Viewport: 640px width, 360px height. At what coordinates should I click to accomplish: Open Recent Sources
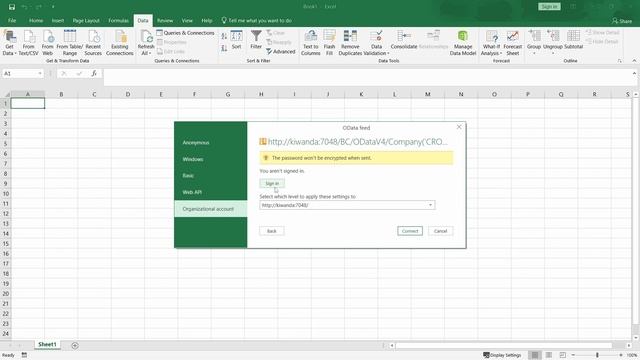[93, 42]
